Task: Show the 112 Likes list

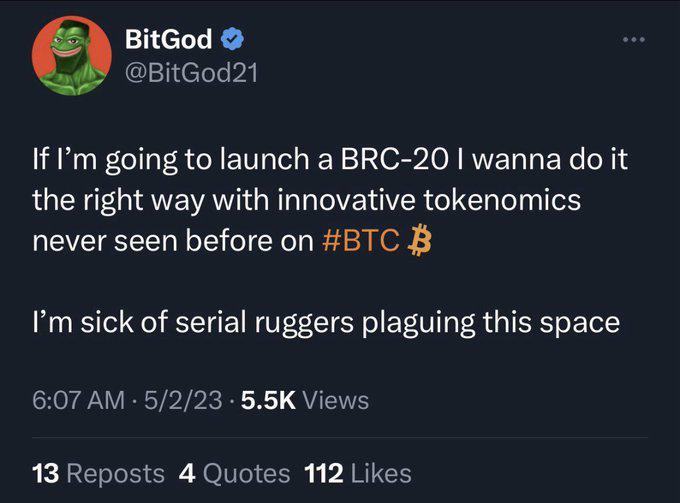Action: pyautogui.click(x=360, y=473)
